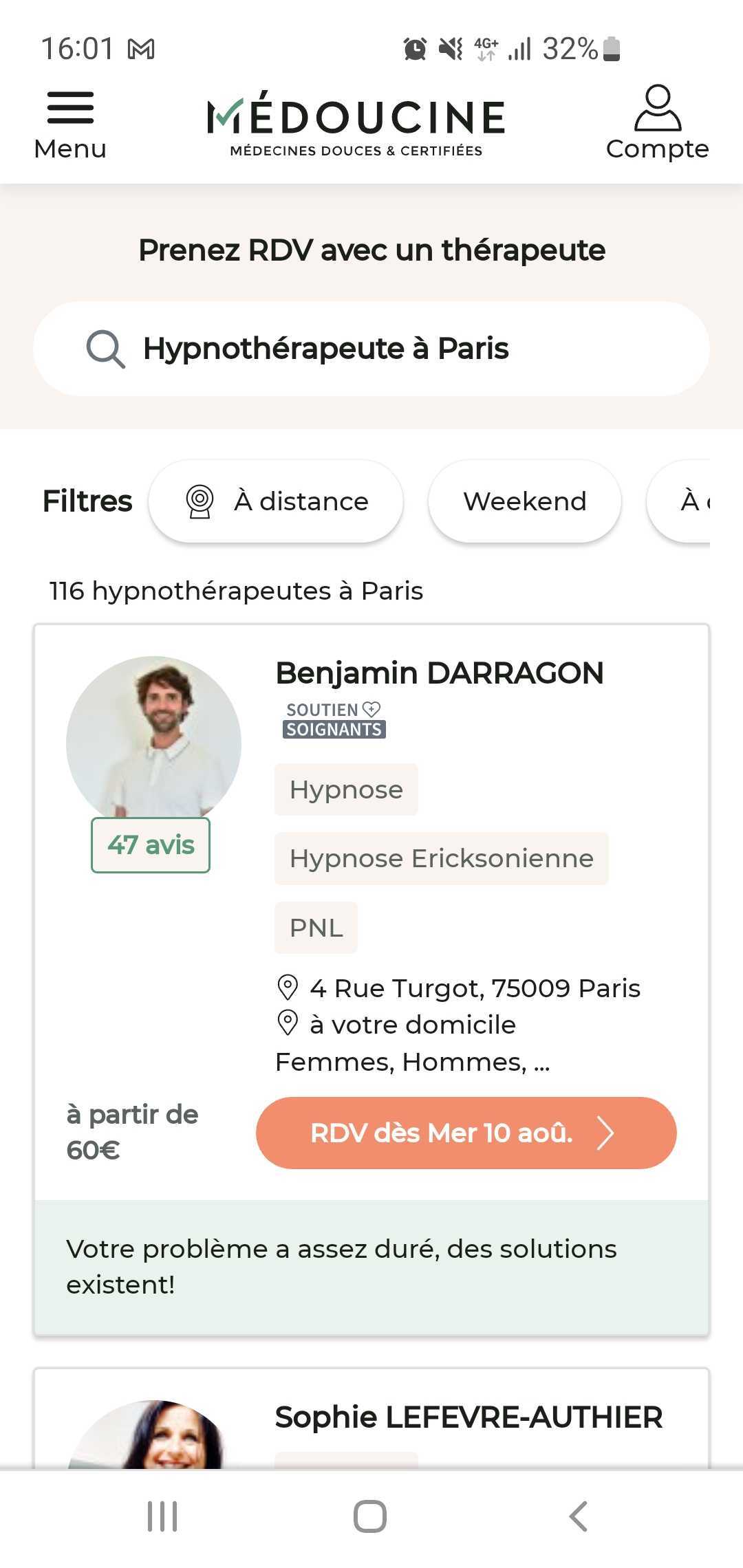
Task: Open Android recent apps button
Action: coord(163,1516)
